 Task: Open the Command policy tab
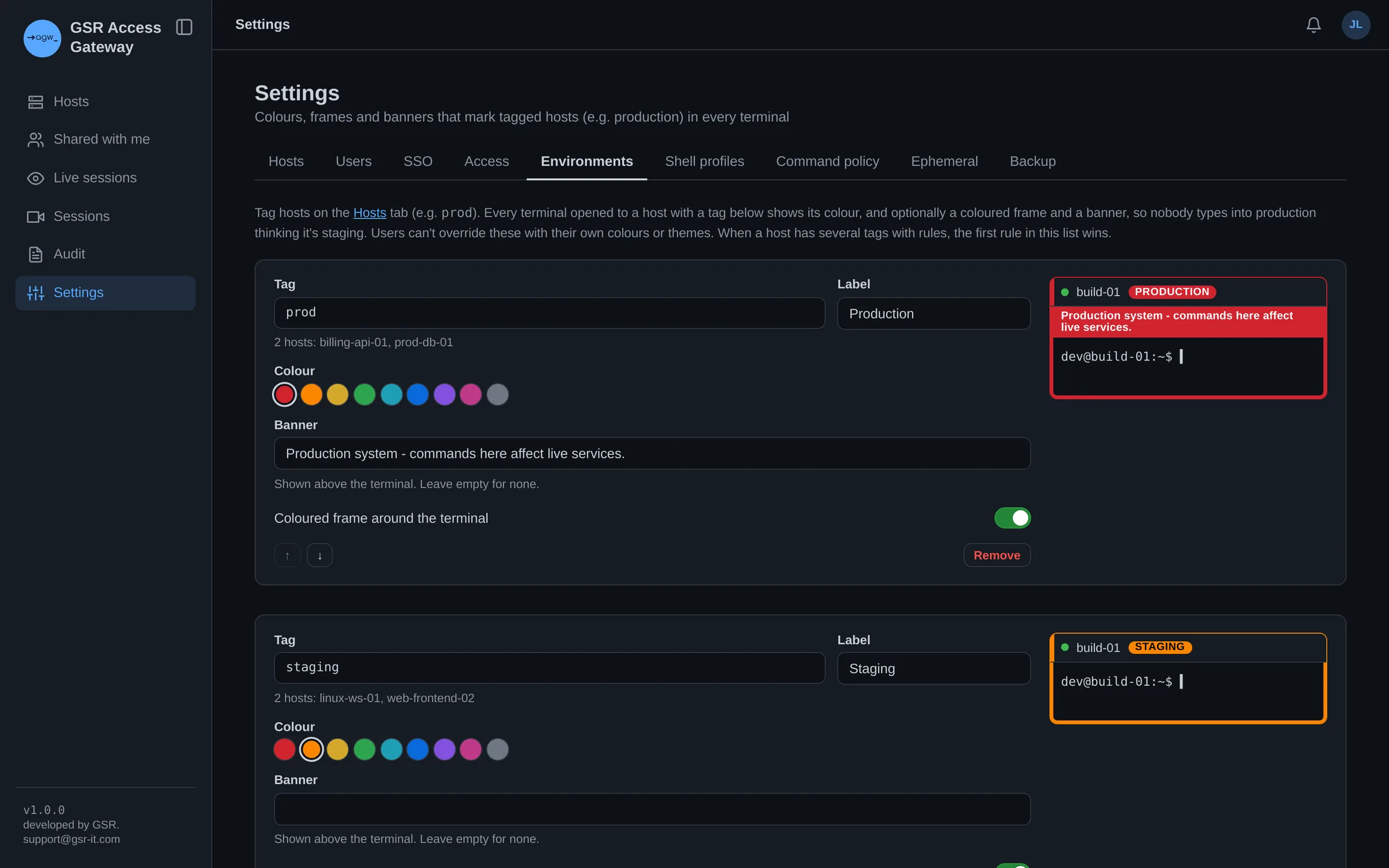pos(827,161)
